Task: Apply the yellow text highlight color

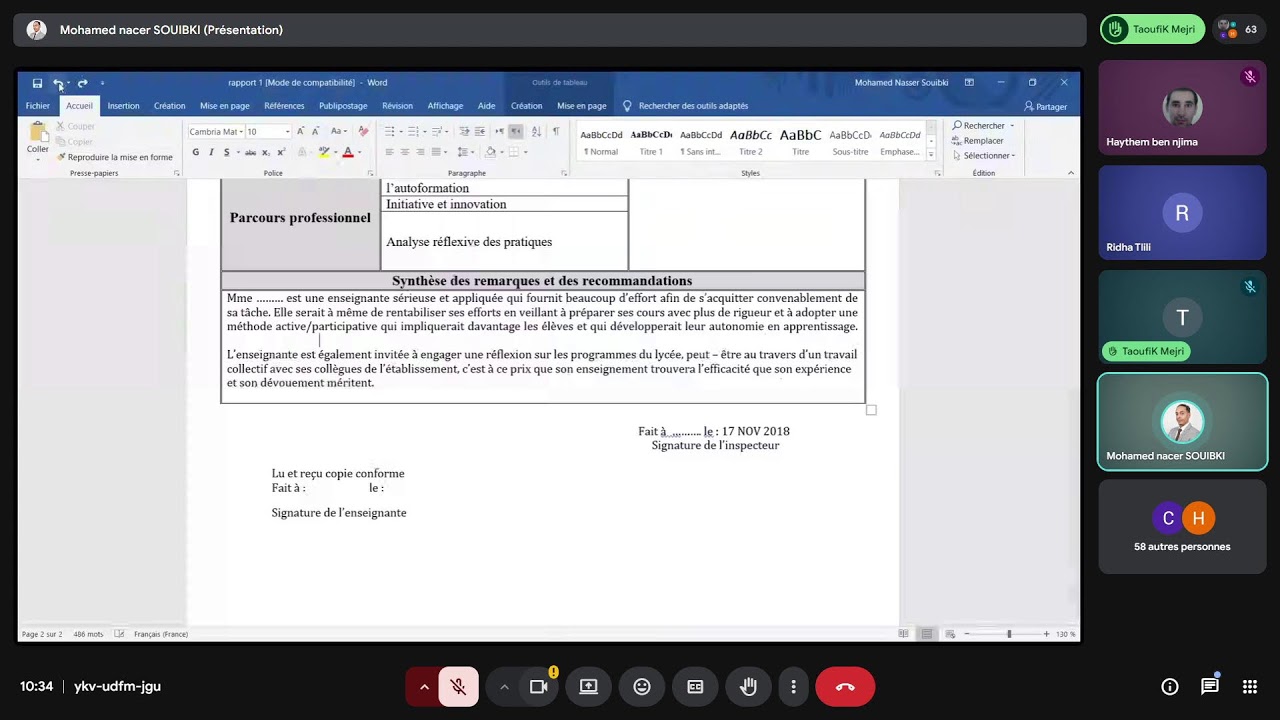Action: click(x=323, y=152)
